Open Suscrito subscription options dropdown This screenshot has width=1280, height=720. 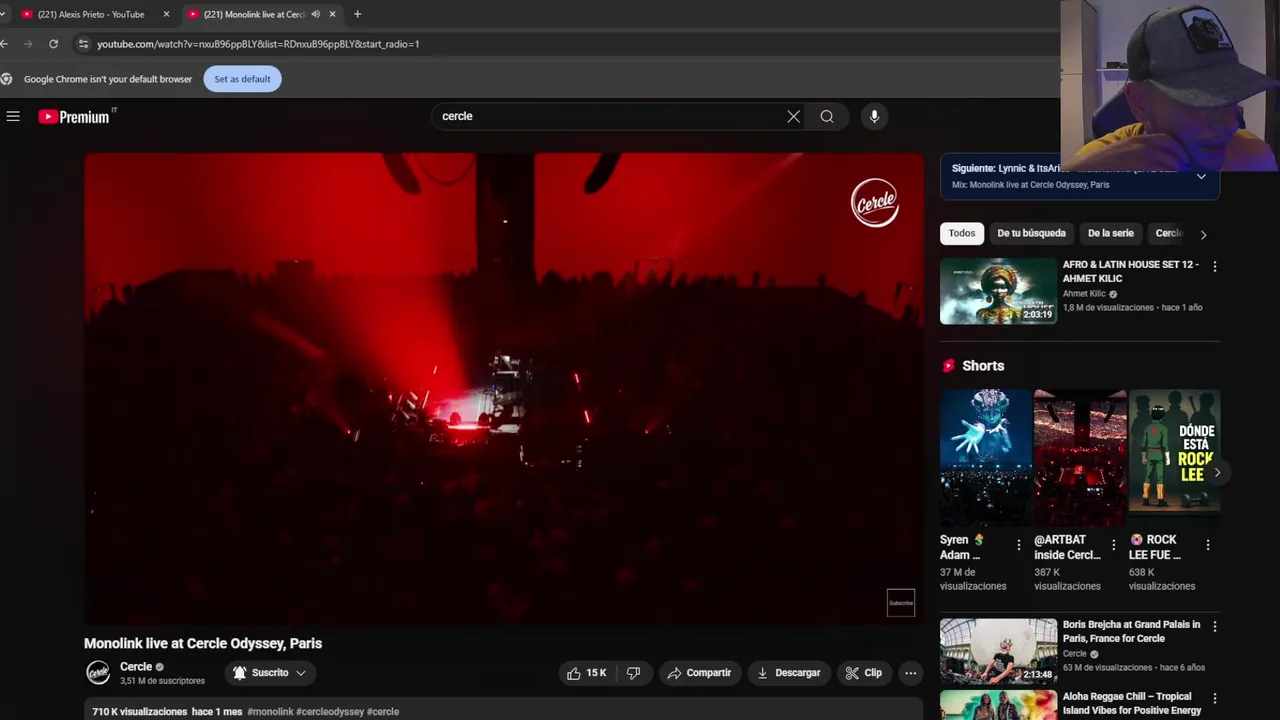[269, 673]
